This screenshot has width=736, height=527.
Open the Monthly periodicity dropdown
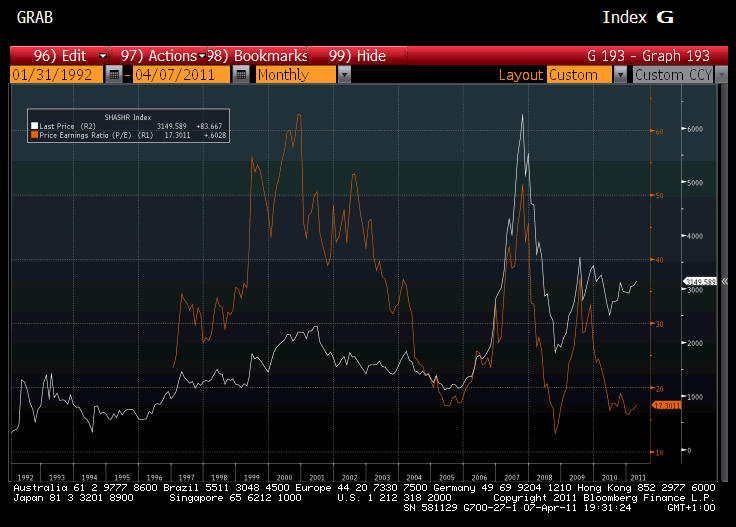click(344, 75)
